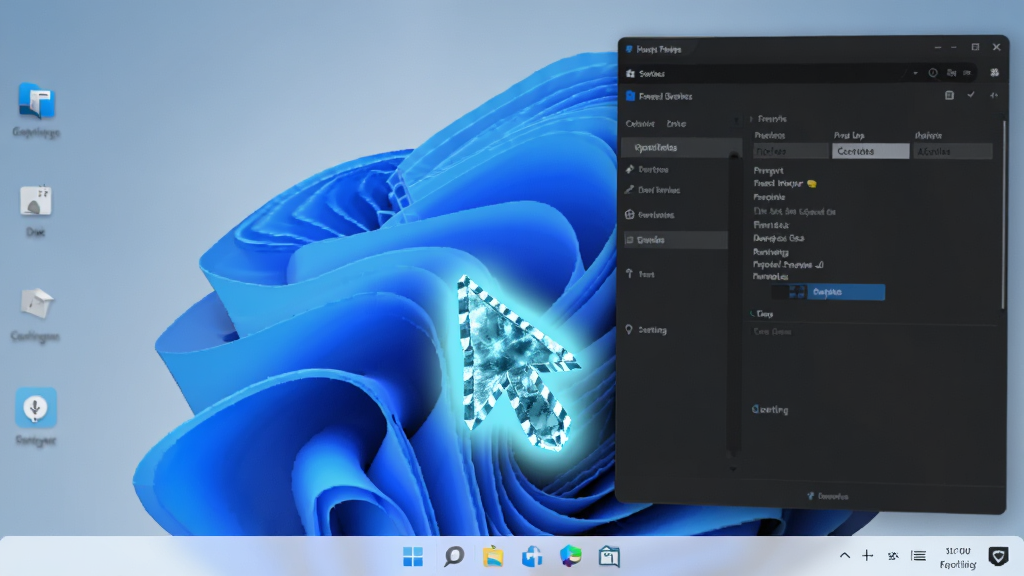Open the taskbar clock
The height and width of the screenshot is (576, 1024).
point(958,557)
